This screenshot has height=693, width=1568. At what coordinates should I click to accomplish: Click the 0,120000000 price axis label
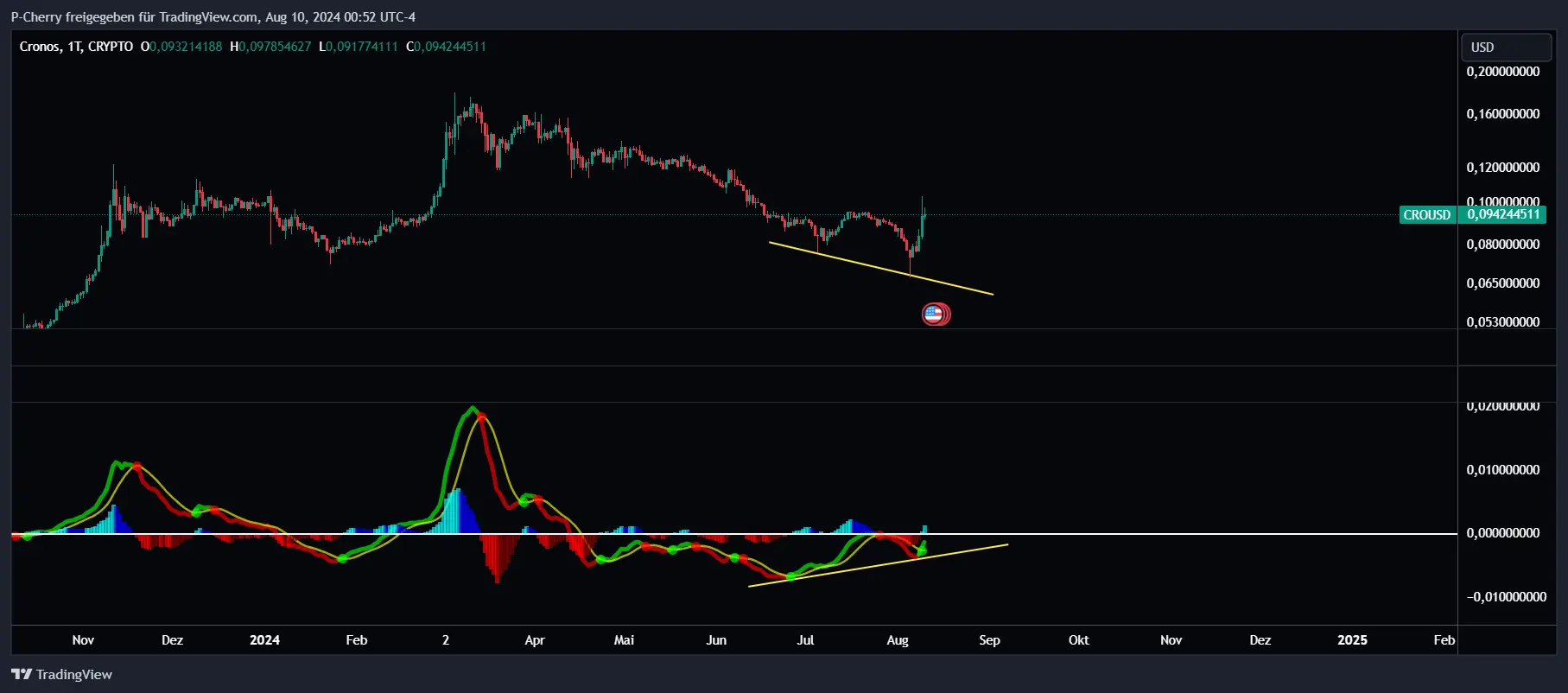[x=1503, y=168]
